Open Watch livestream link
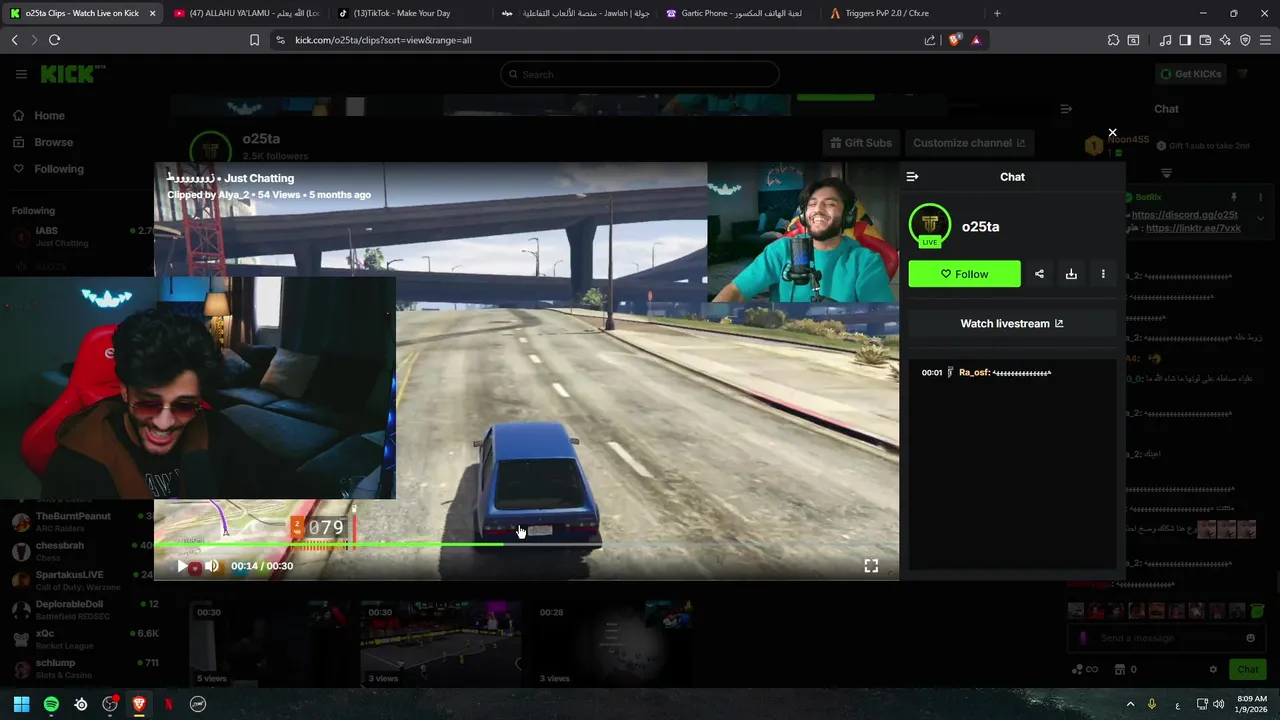The image size is (1280, 720). (1012, 324)
